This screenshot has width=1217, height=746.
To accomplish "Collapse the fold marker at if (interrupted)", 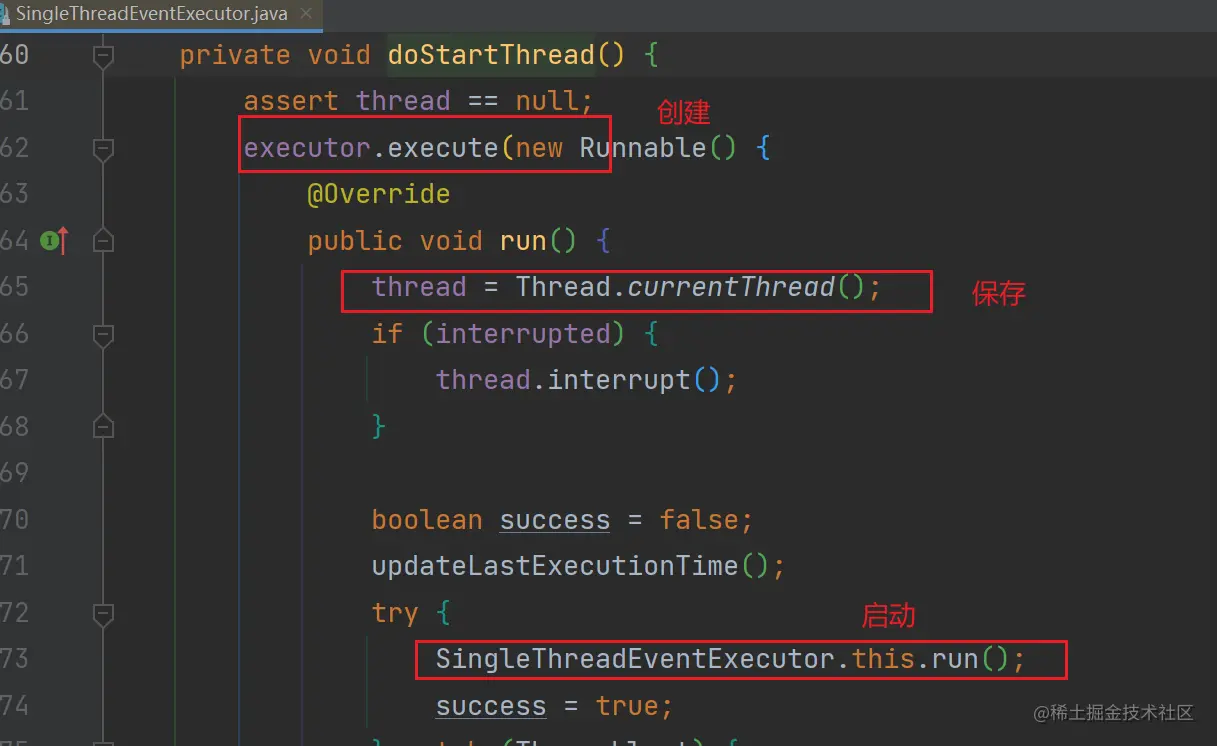I will click(103, 334).
